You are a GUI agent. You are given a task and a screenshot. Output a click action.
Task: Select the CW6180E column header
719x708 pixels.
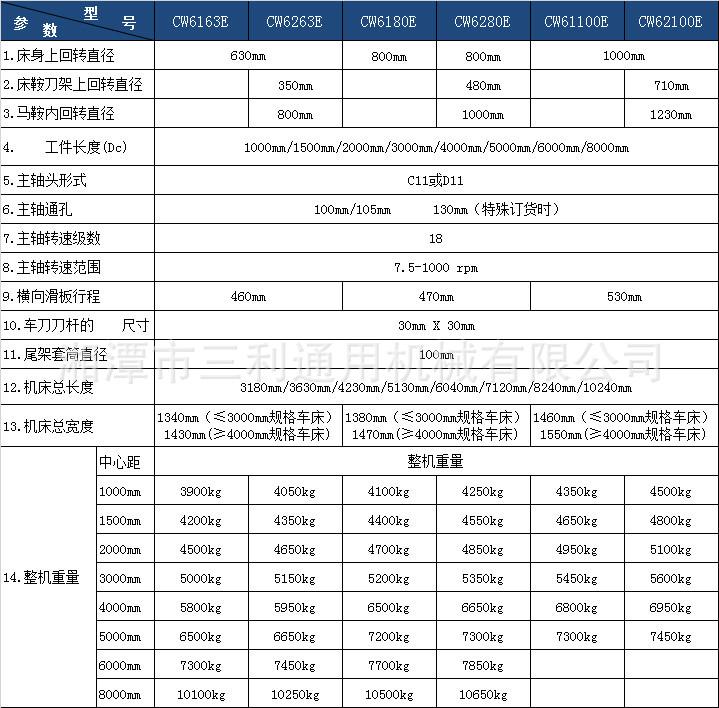(389, 21)
